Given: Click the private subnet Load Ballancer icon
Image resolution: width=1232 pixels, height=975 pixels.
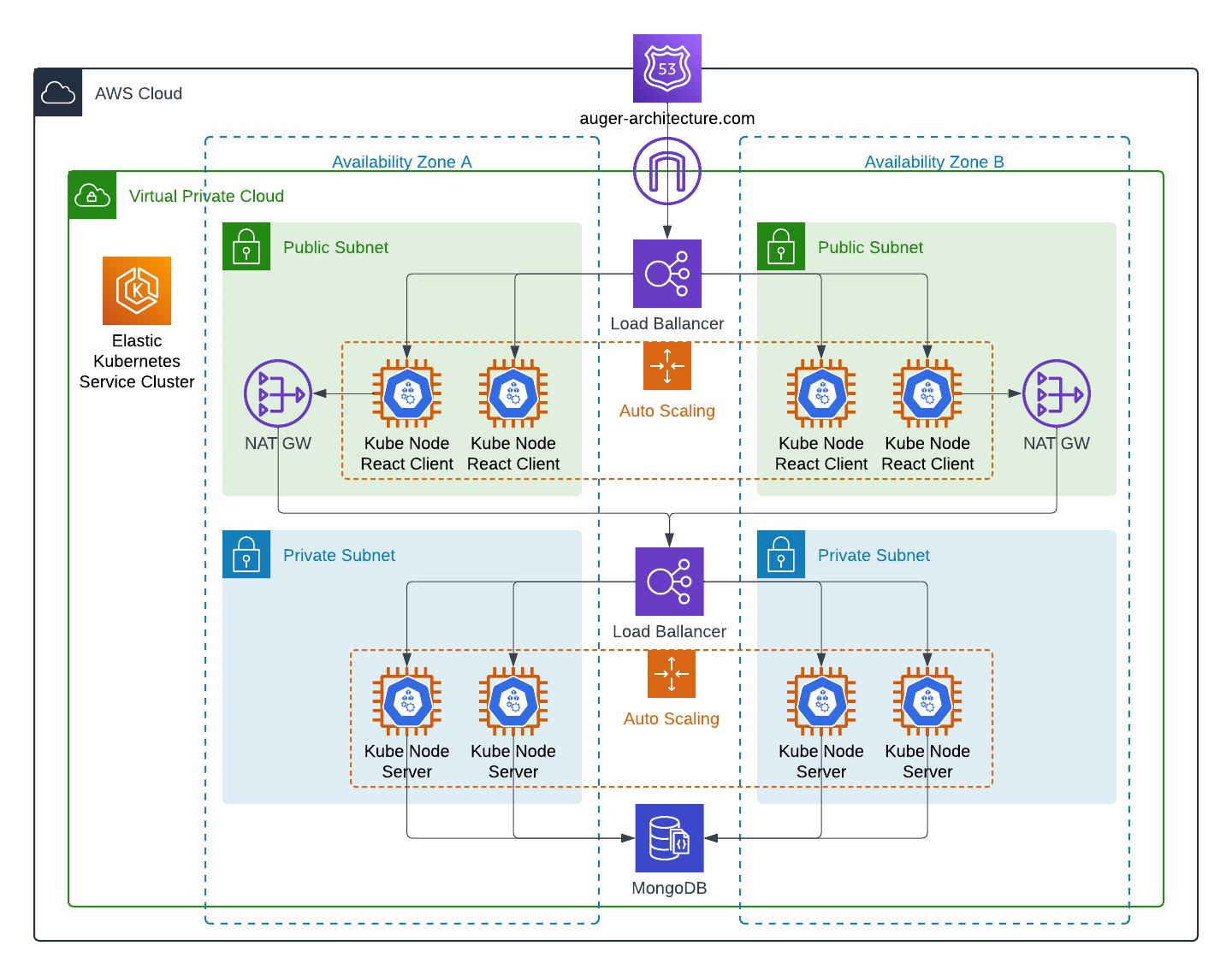Looking at the screenshot, I should click(x=669, y=582).
